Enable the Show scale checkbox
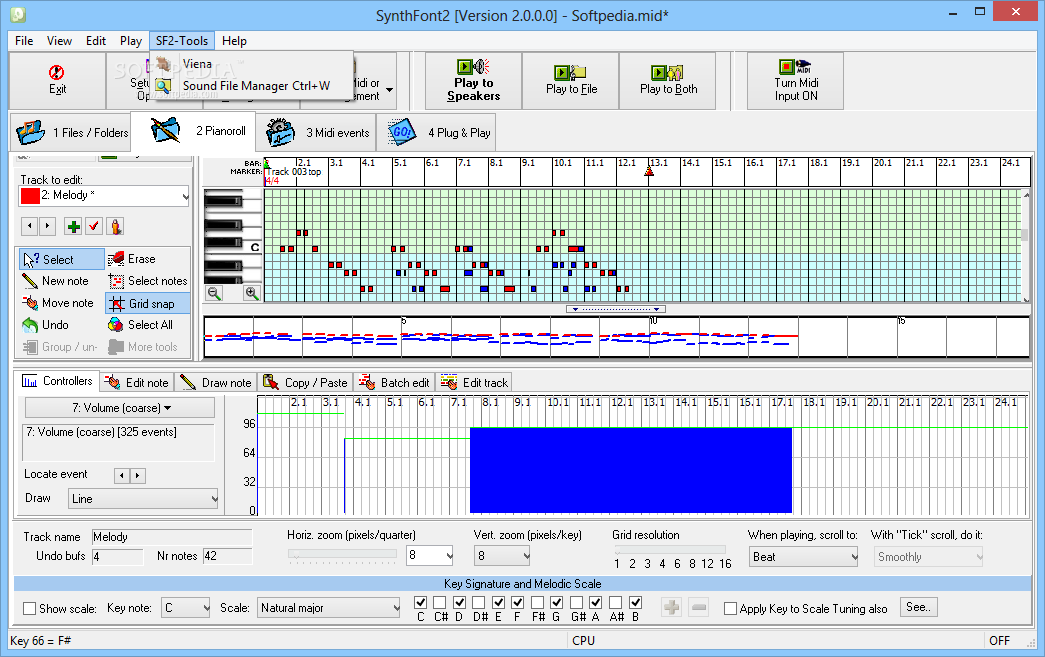This screenshot has height=657, width=1045. (x=29, y=608)
